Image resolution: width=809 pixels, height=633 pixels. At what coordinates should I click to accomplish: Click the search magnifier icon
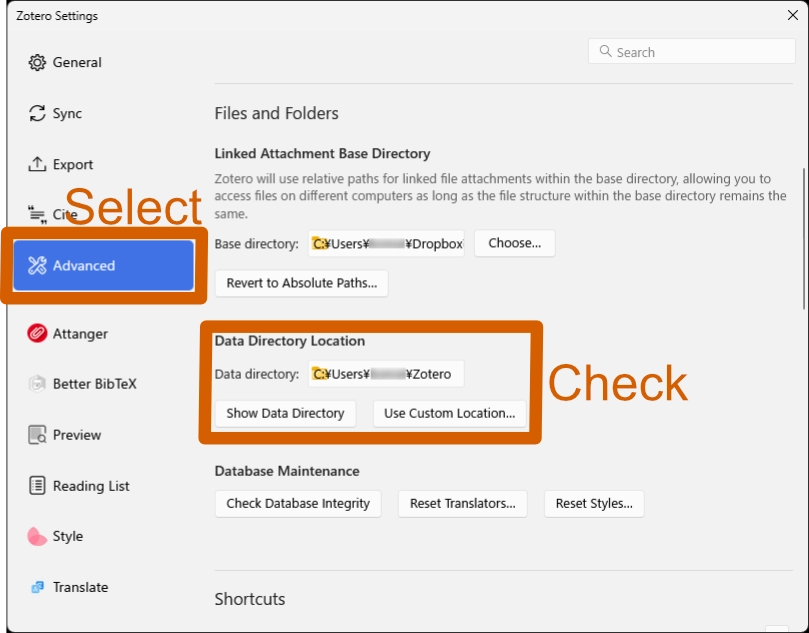pyautogui.click(x=605, y=52)
